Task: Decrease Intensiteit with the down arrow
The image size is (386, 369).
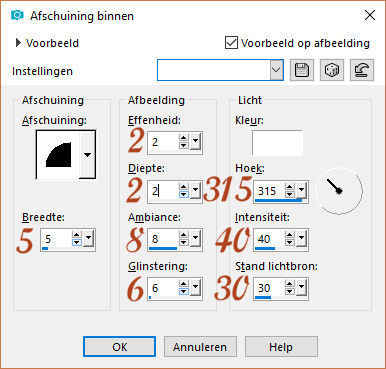Action: click(x=290, y=243)
